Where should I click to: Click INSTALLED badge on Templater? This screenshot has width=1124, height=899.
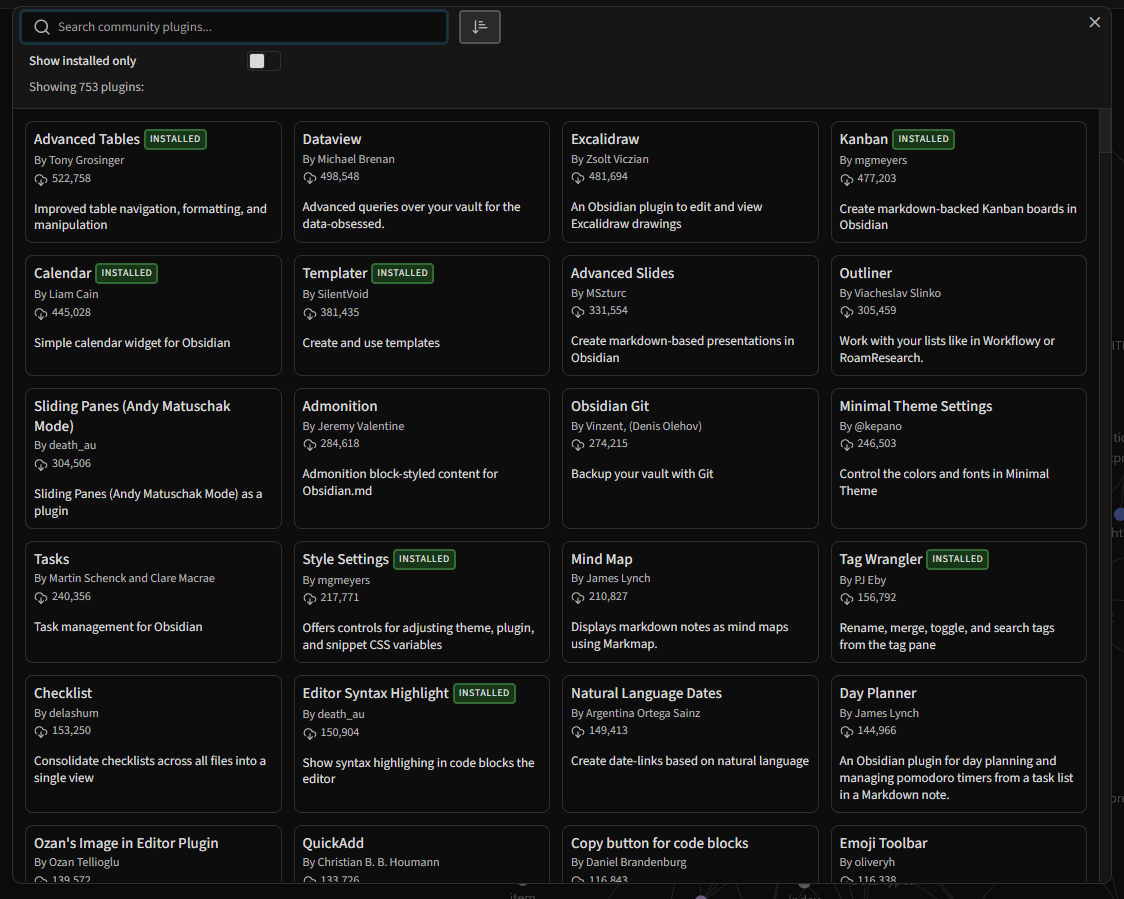point(402,273)
